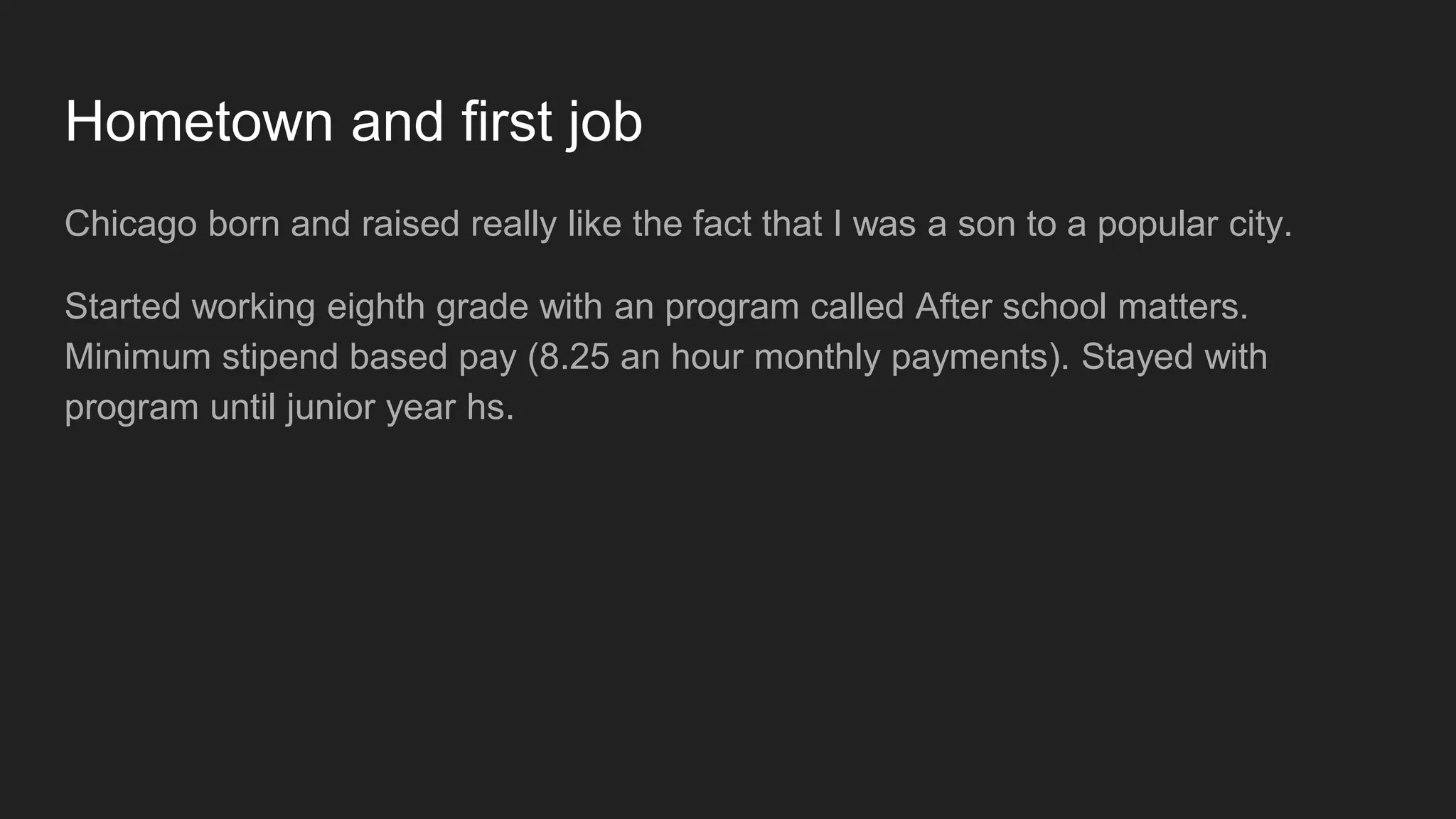Screen dimensions: 1456x819
Task: Select the word 'Chicago' in first paragraph
Action: click(131, 225)
